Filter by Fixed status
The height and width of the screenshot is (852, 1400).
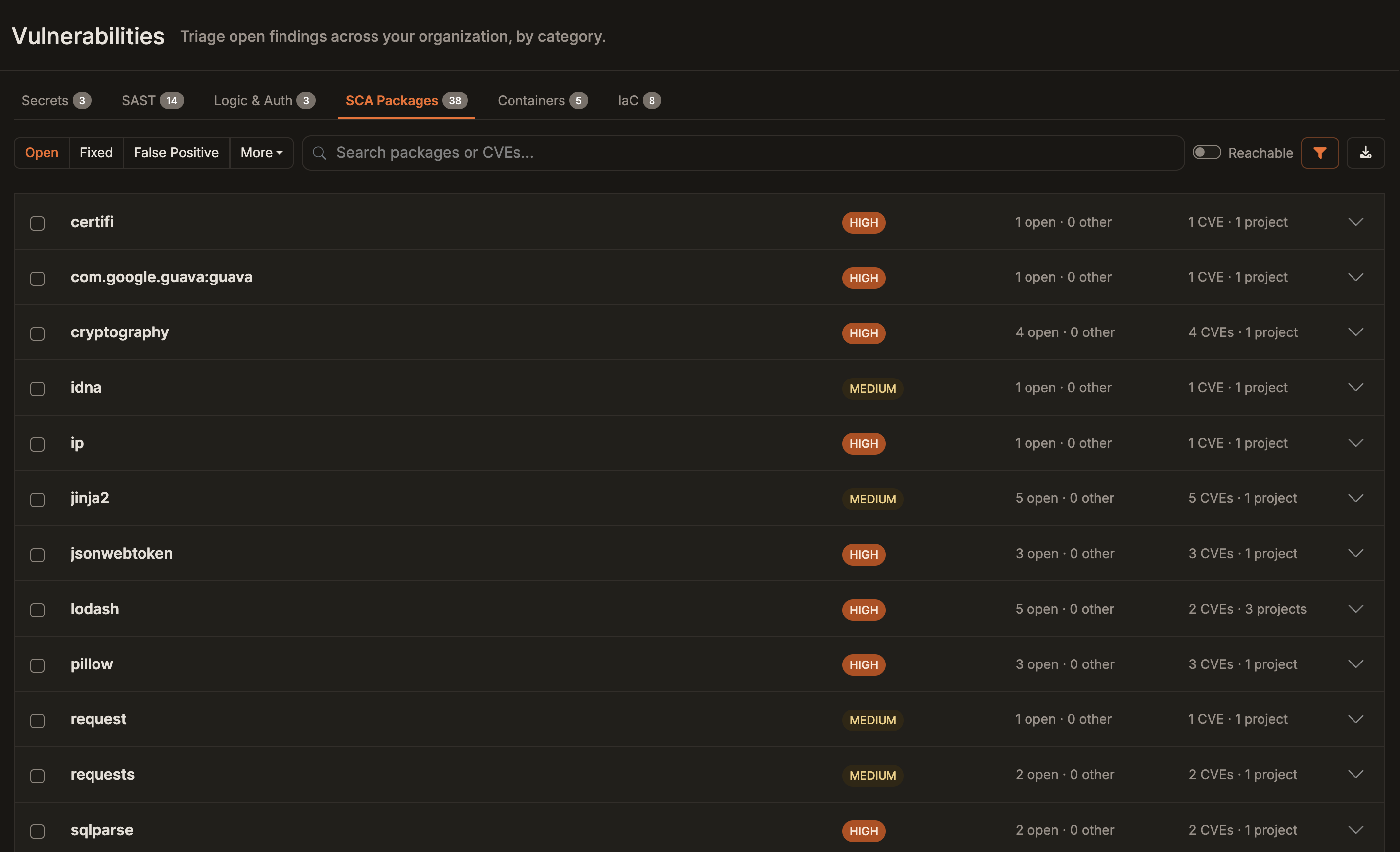click(96, 153)
